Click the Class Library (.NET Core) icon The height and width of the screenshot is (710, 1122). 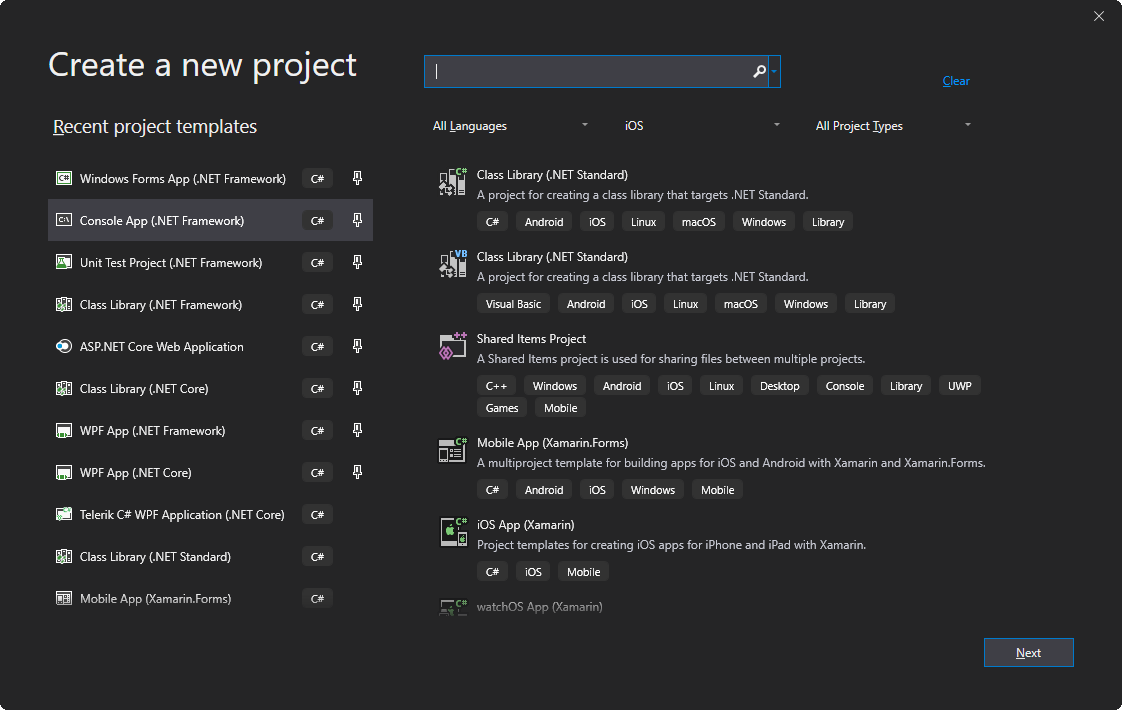tap(64, 389)
